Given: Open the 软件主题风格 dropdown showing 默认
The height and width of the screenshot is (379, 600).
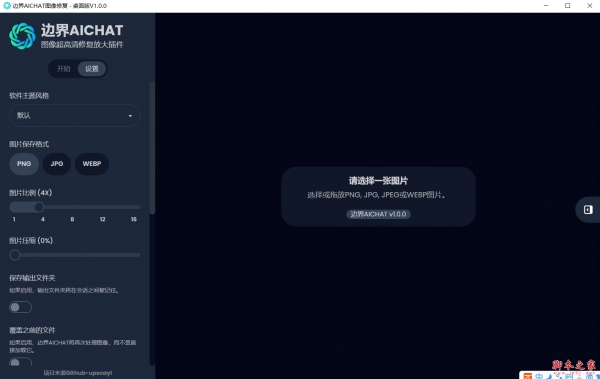Looking at the screenshot, I should [x=75, y=115].
